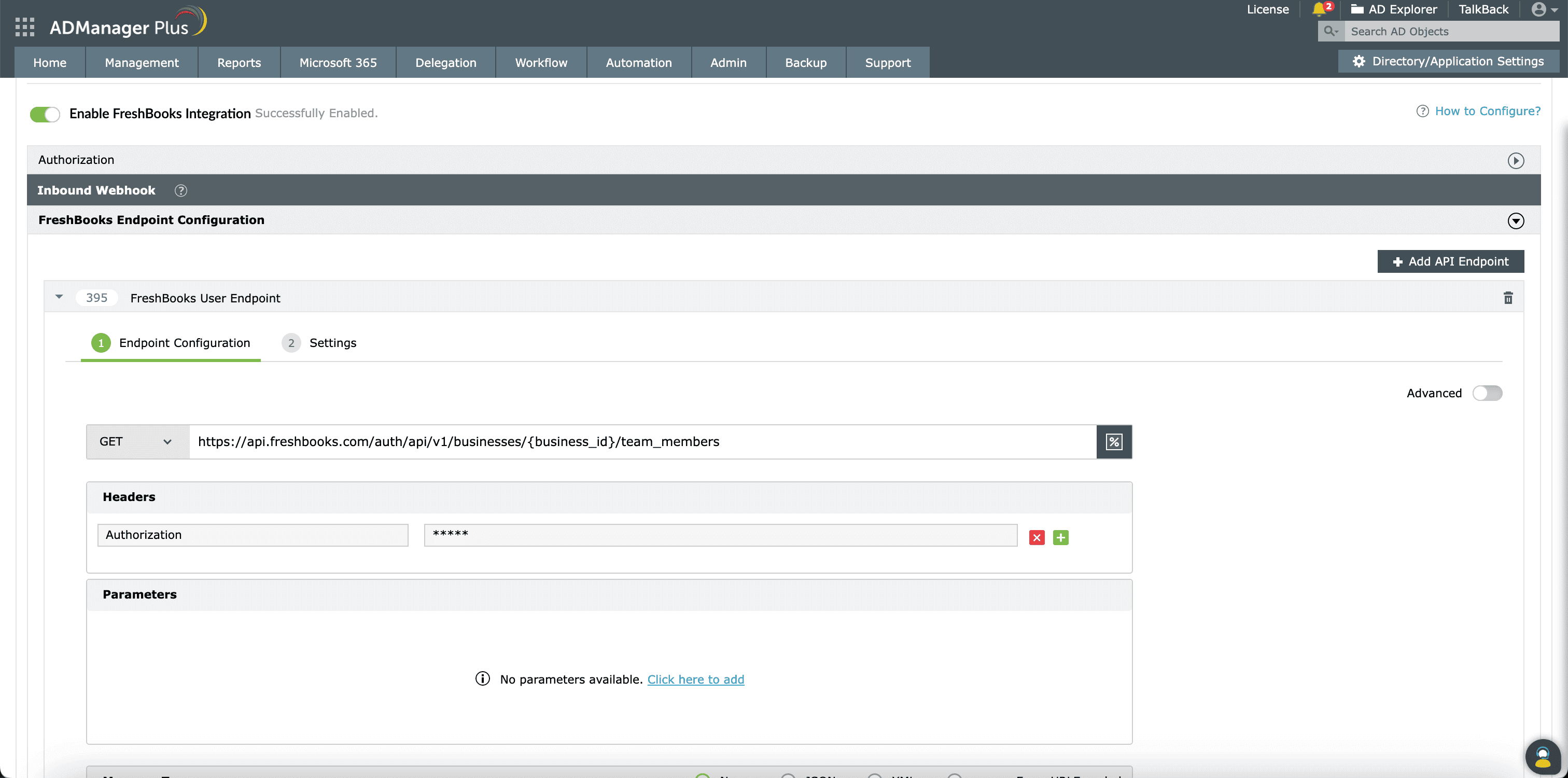Image resolution: width=1568 pixels, height=778 pixels.
Task: Click the user account avatar icon
Action: point(1539,9)
